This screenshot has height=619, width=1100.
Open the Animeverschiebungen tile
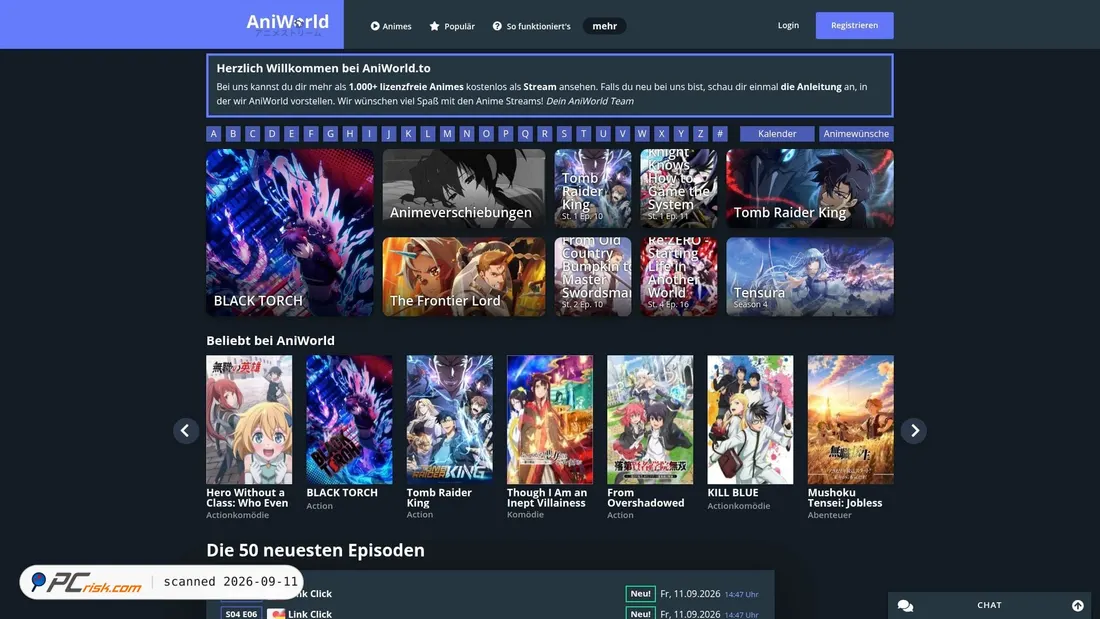(464, 188)
